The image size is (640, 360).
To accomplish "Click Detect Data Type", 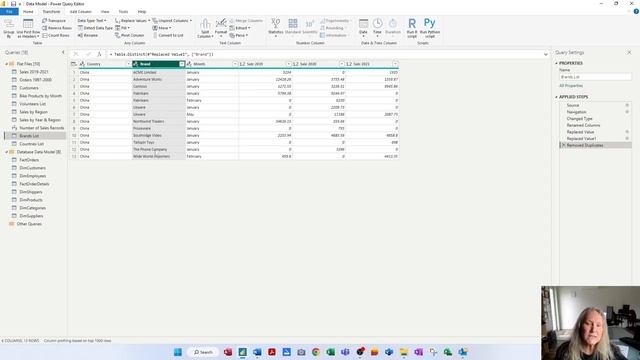I will click(95, 28).
